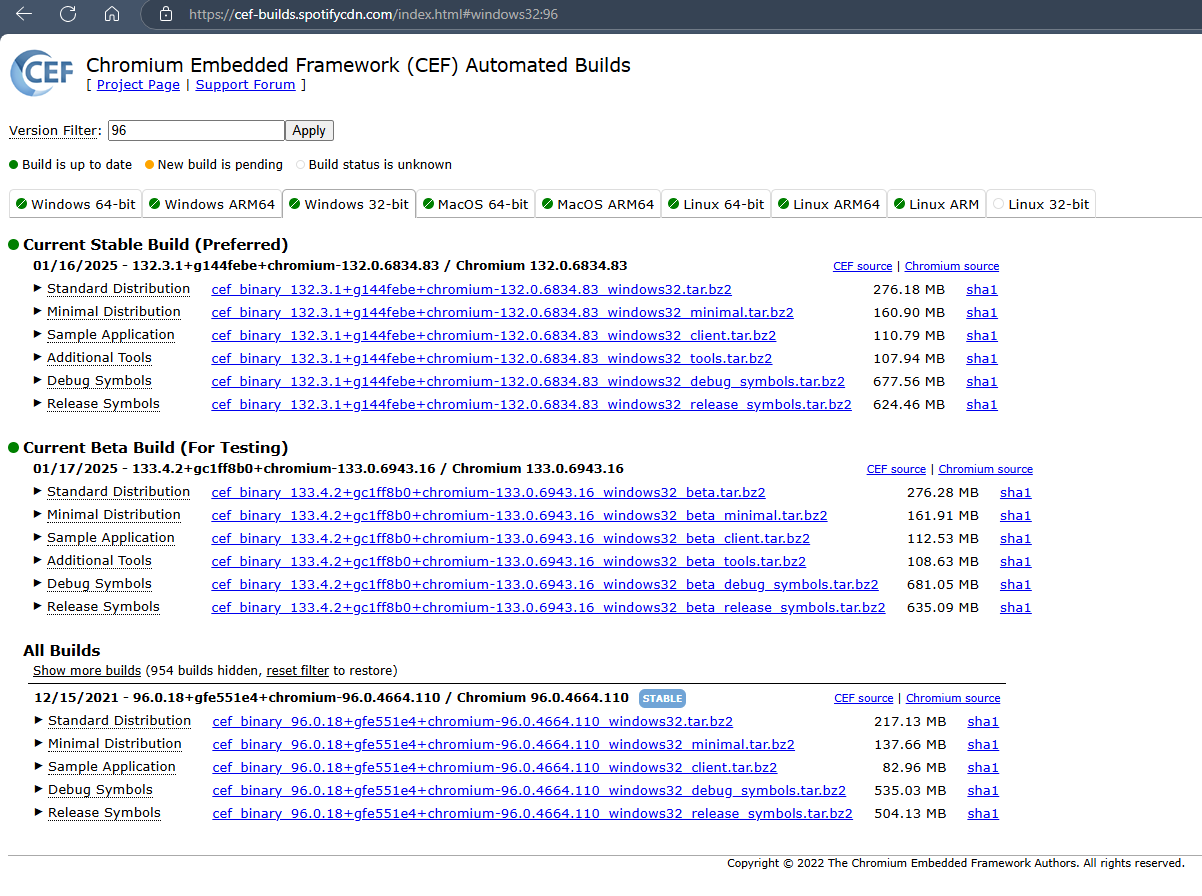
Task: Download 132.3.1 windows32_client.tar.bz2 file
Action: 494,336
